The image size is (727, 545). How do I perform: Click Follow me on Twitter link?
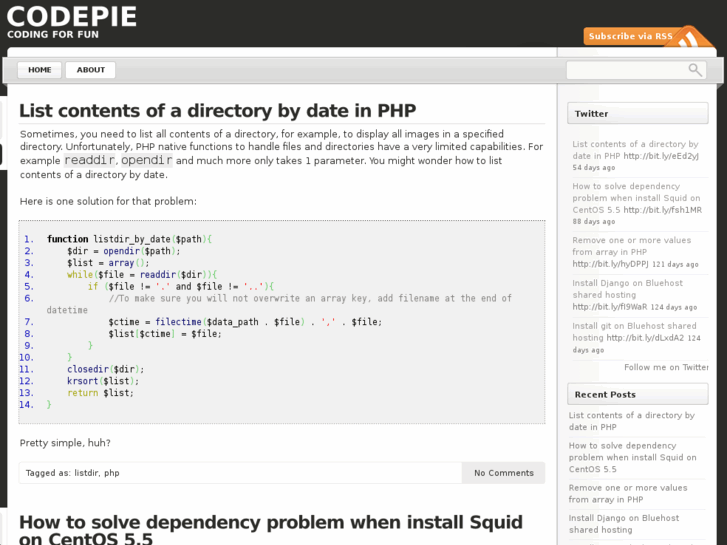click(x=666, y=367)
